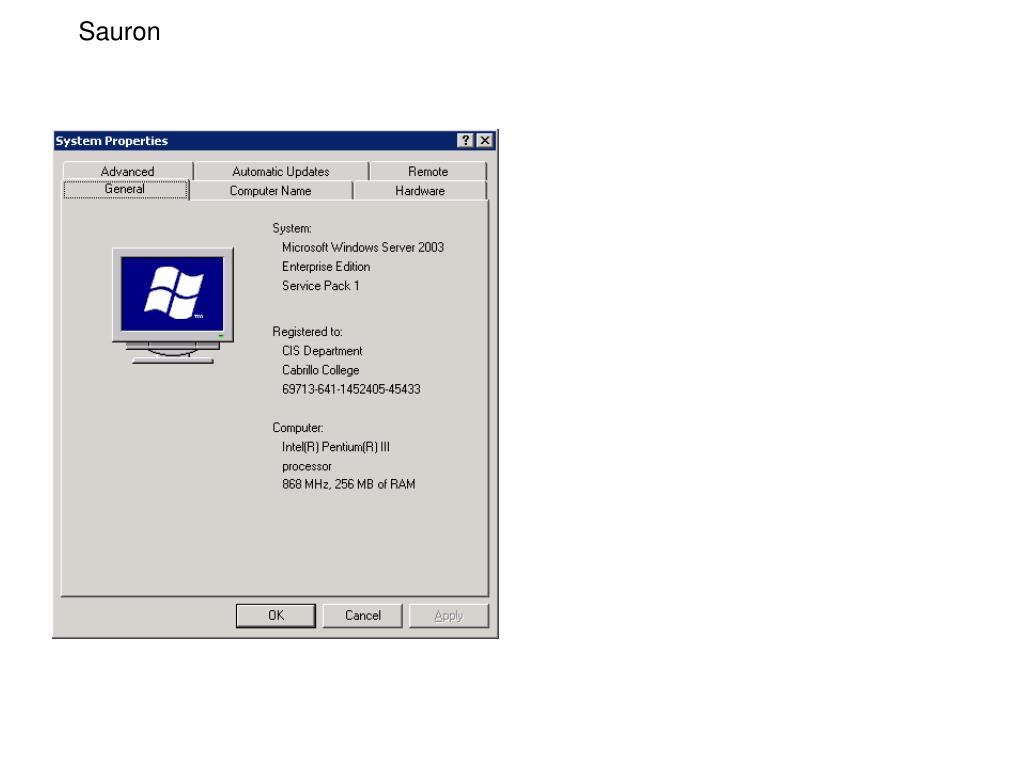Click the product ID 69713-641-1452405-45433
Screen dimensions: 1024x768
pyautogui.click(x=351, y=389)
